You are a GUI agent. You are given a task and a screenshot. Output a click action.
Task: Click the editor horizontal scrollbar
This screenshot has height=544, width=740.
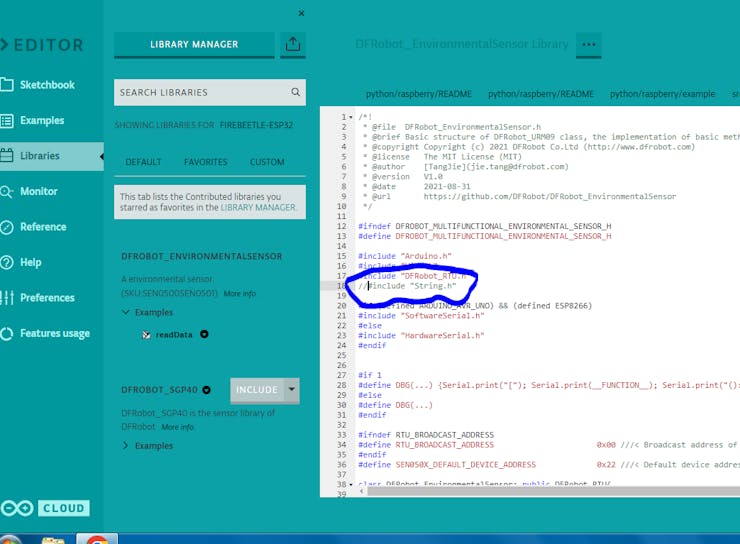553,492
